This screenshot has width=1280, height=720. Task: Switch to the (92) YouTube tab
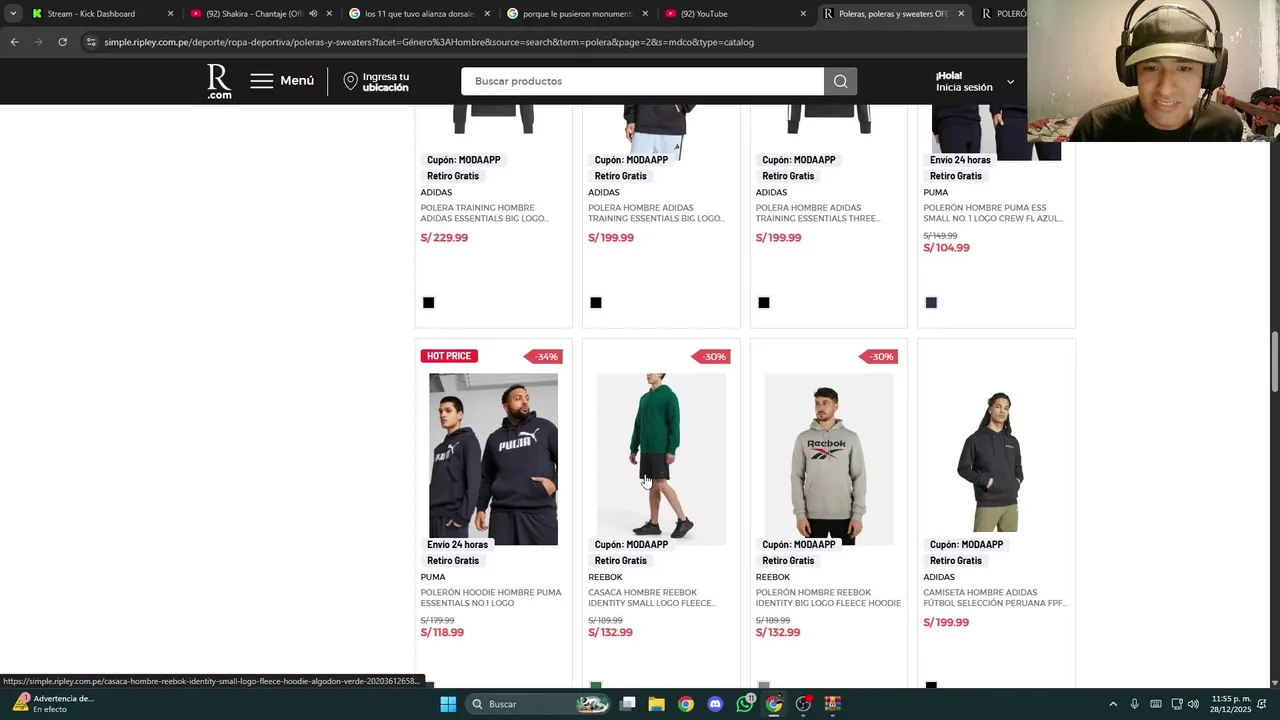tap(736, 14)
